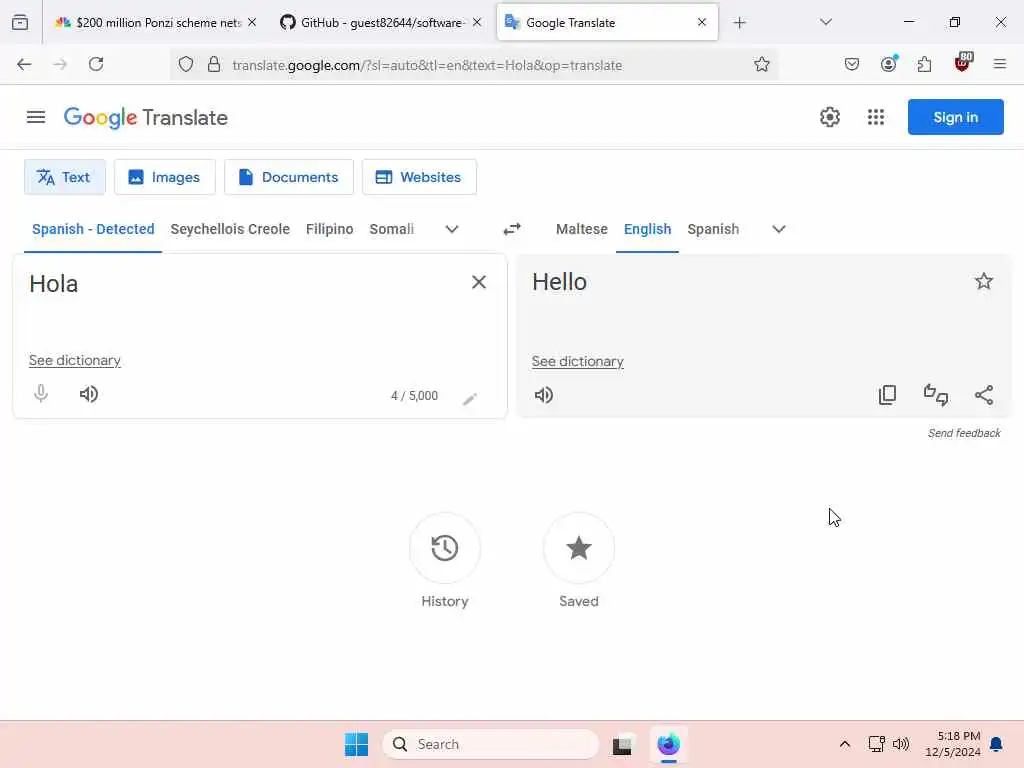Swap source and target languages

[x=512, y=229]
